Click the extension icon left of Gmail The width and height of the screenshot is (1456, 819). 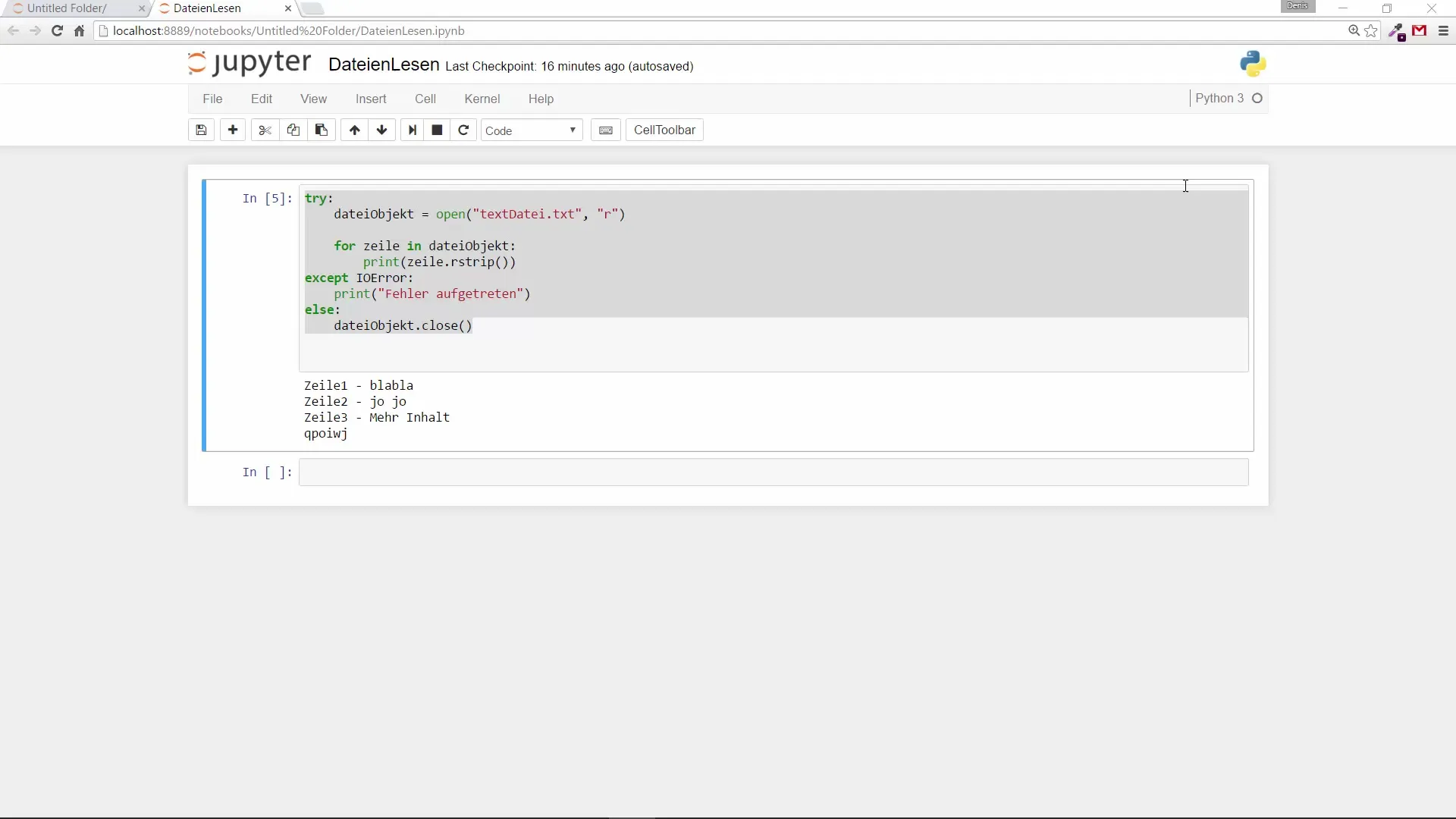tap(1397, 32)
